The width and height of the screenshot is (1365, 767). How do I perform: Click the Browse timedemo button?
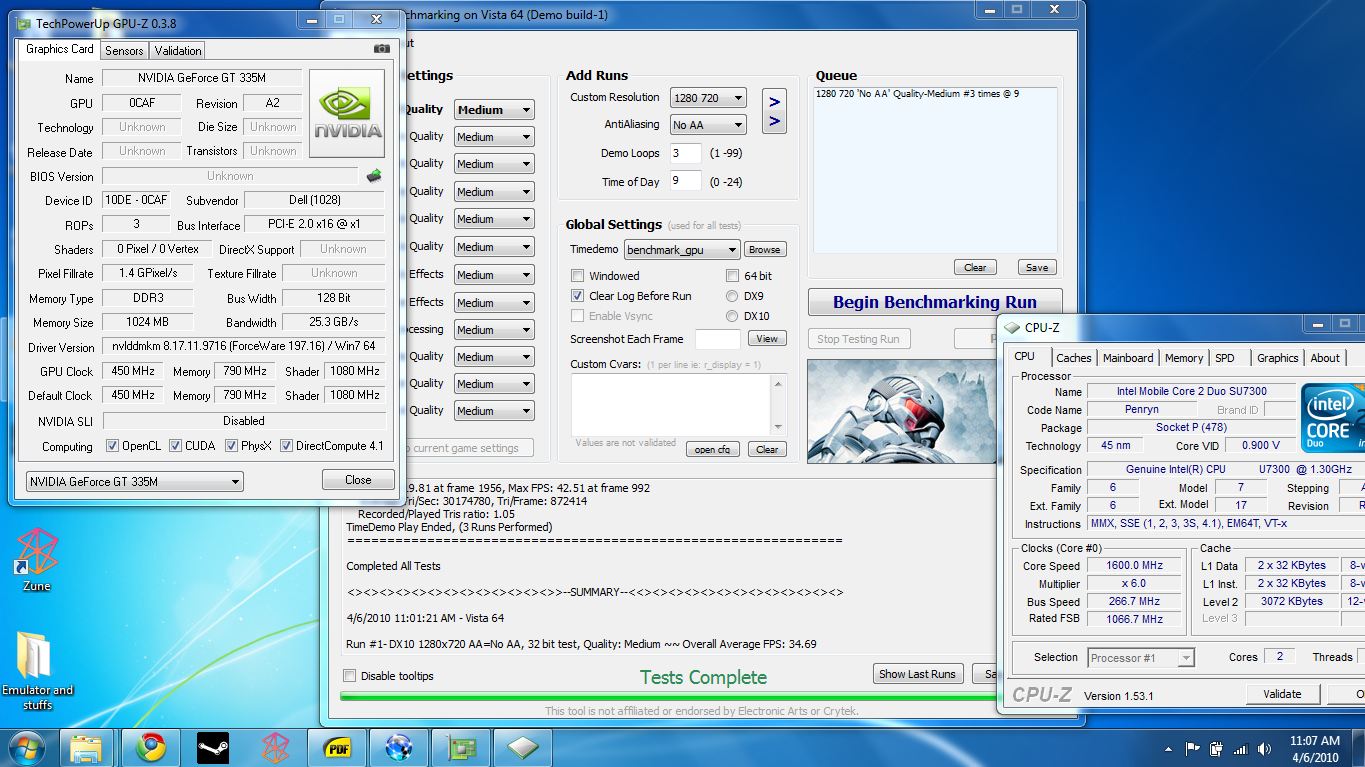coord(764,250)
